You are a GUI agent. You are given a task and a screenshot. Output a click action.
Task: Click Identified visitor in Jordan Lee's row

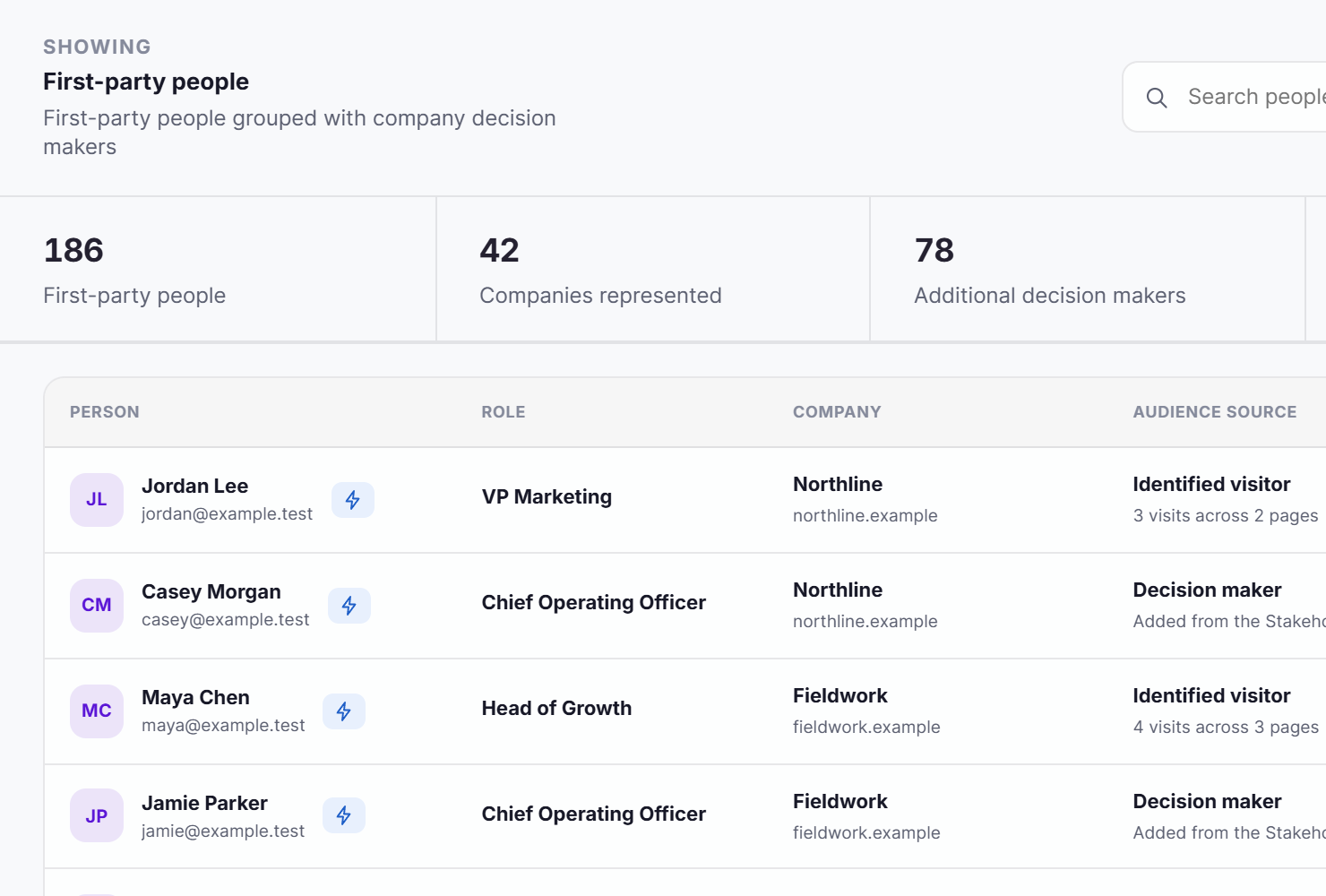tap(1211, 484)
